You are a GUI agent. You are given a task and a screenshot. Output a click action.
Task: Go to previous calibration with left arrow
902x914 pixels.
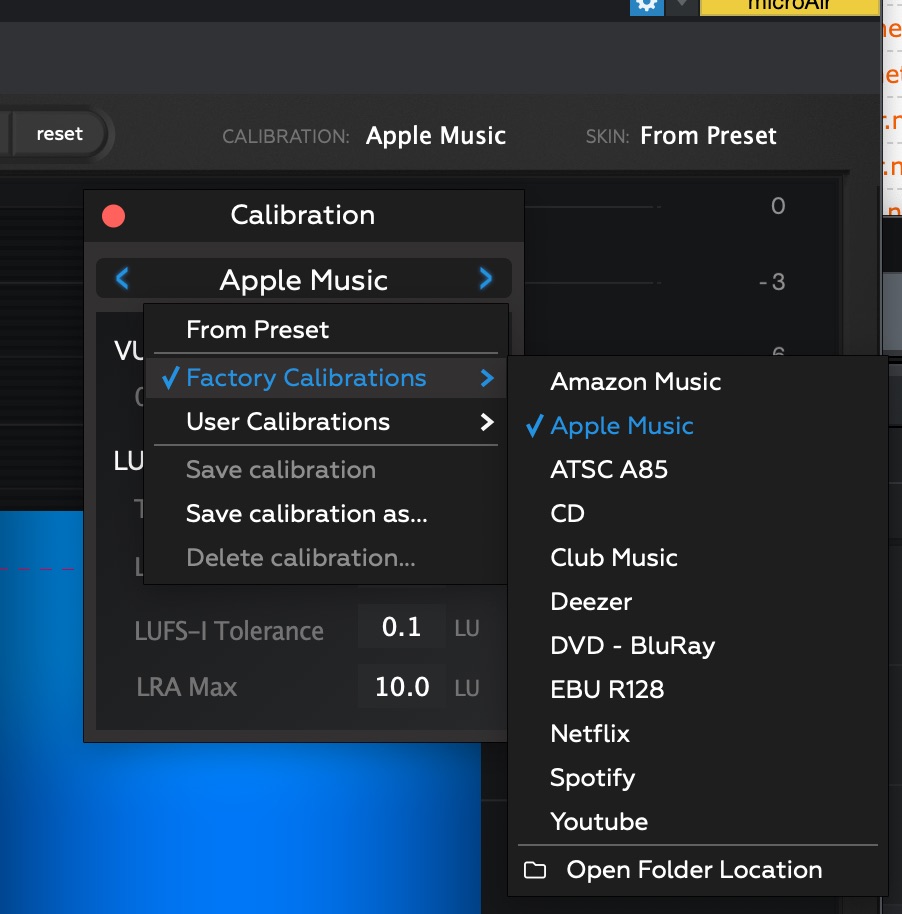pyautogui.click(x=122, y=279)
